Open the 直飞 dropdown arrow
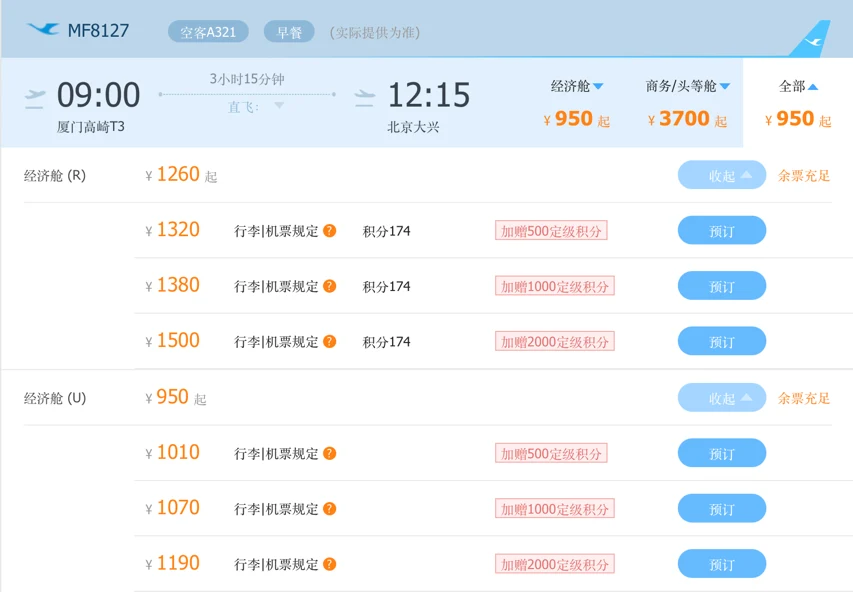 click(x=279, y=105)
